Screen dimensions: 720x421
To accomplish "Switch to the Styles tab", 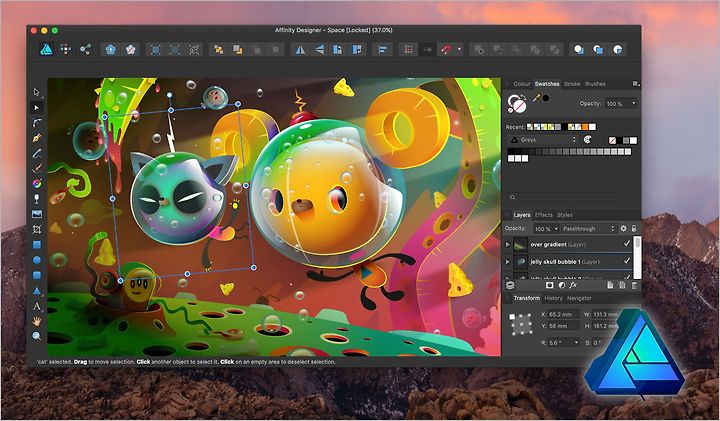I will click(565, 215).
